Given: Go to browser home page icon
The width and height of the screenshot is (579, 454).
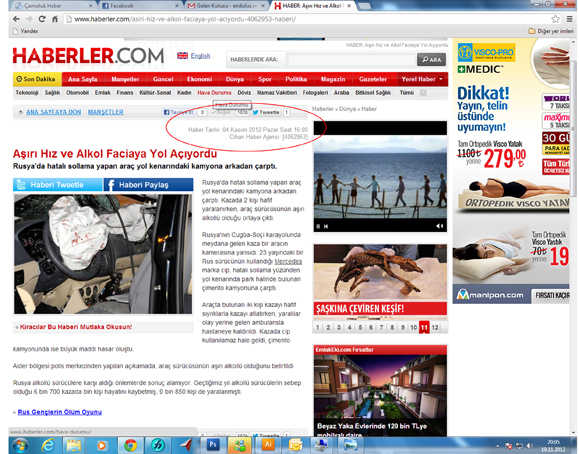Looking at the screenshot, I should tap(55, 19).
